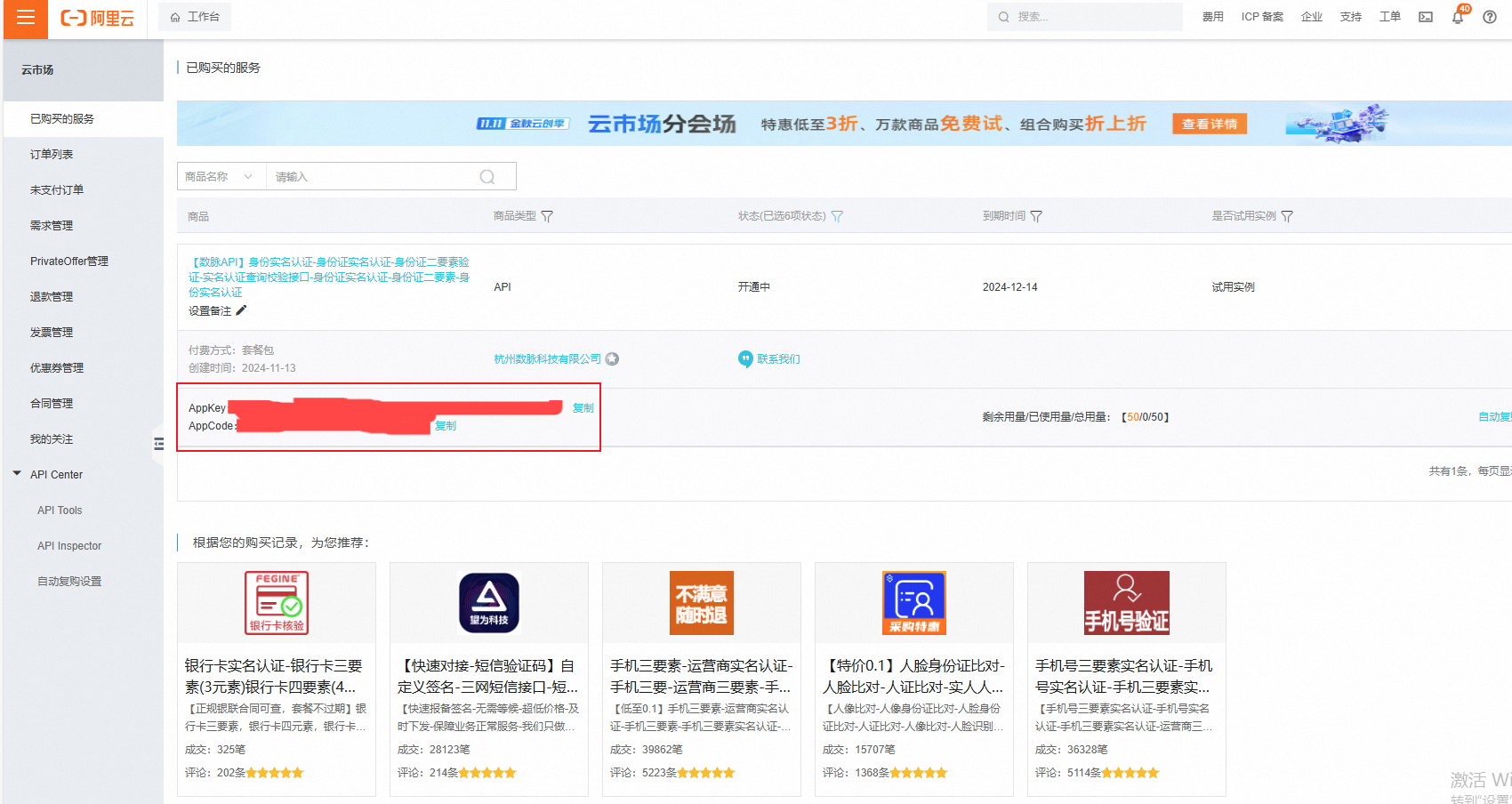Open the hamburger main menu
1512x804 pixels.
pyautogui.click(x=26, y=18)
